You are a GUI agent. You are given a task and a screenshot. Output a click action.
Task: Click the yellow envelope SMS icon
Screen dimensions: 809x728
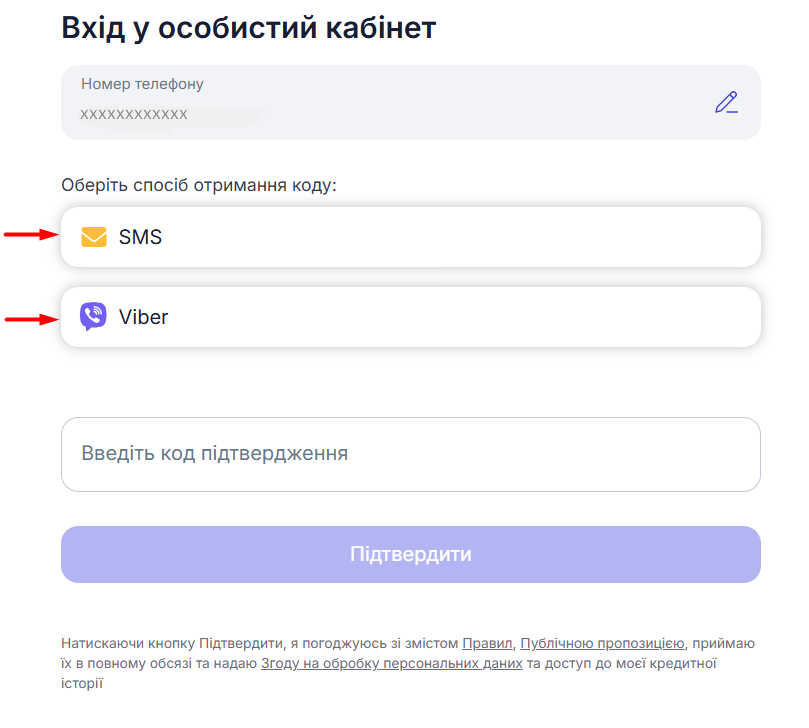tap(93, 237)
